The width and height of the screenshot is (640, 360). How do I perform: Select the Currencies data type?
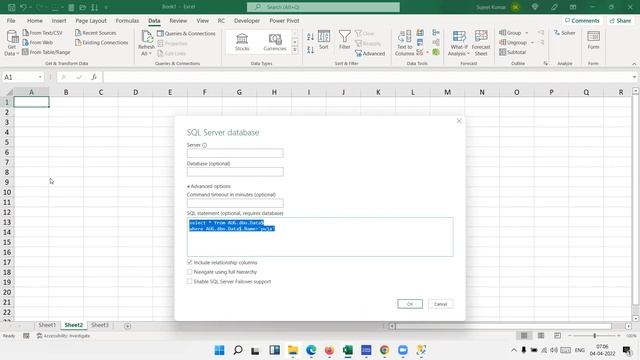tap(275, 42)
